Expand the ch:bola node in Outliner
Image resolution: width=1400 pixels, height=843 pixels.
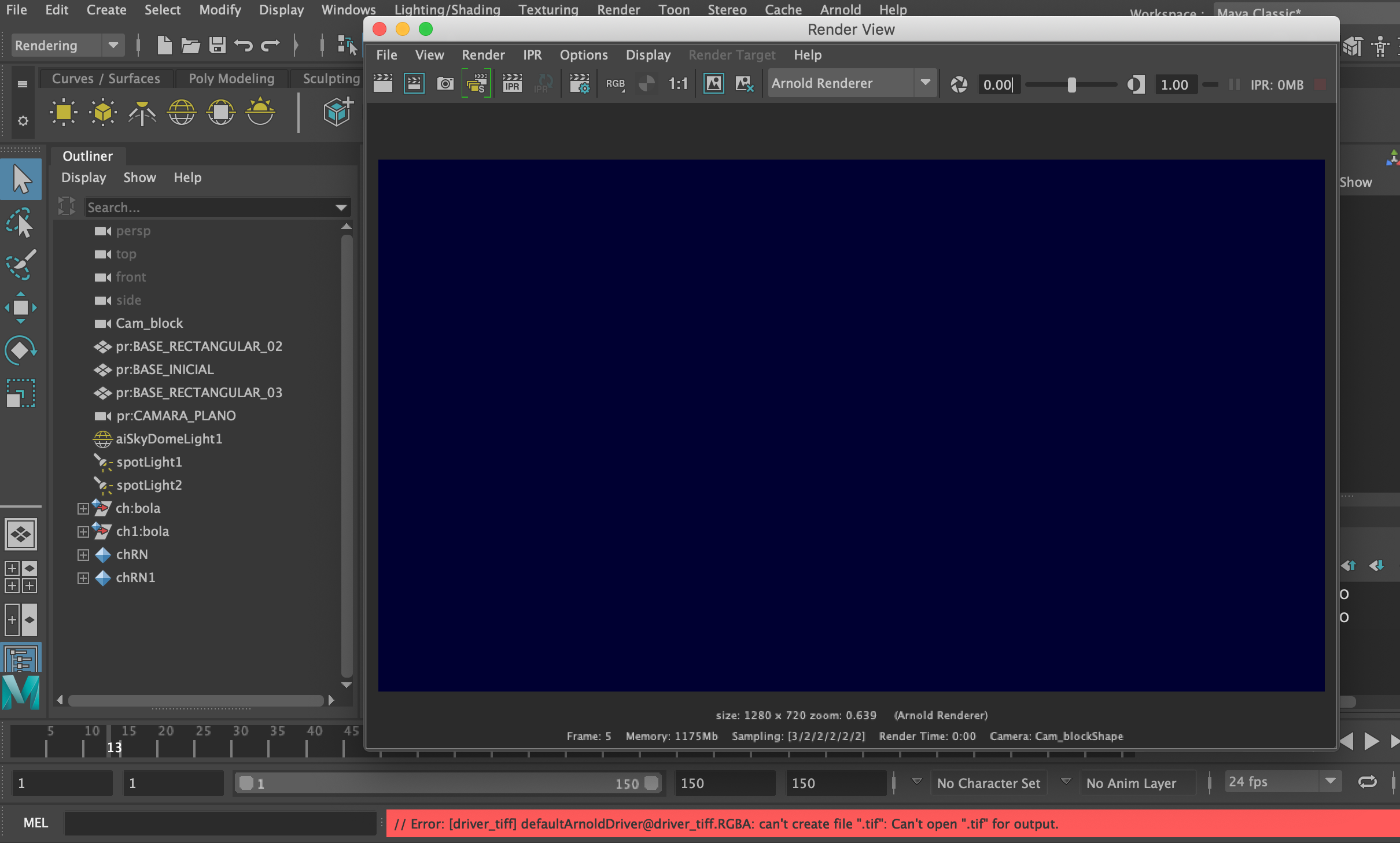click(83, 508)
